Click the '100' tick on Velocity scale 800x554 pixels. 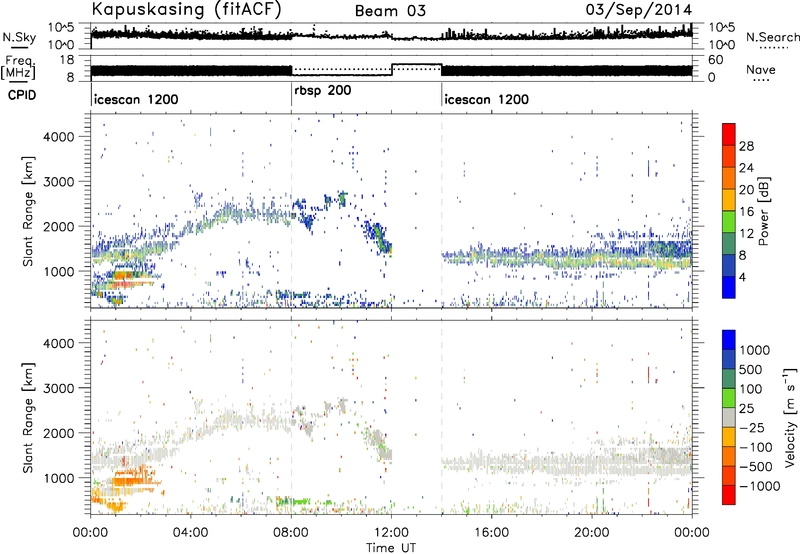click(751, 389)
